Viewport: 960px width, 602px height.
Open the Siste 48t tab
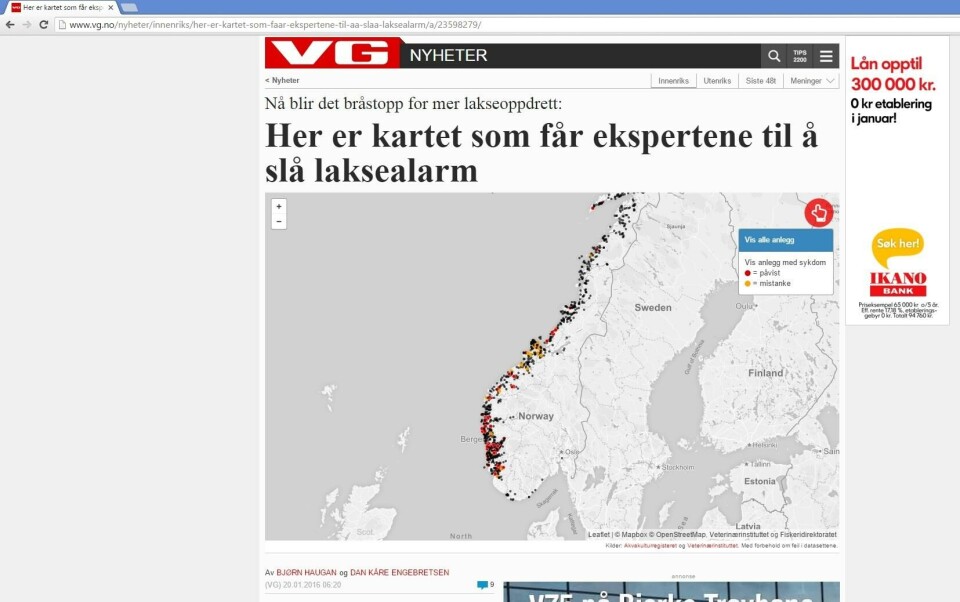click(x=761, y=81)
